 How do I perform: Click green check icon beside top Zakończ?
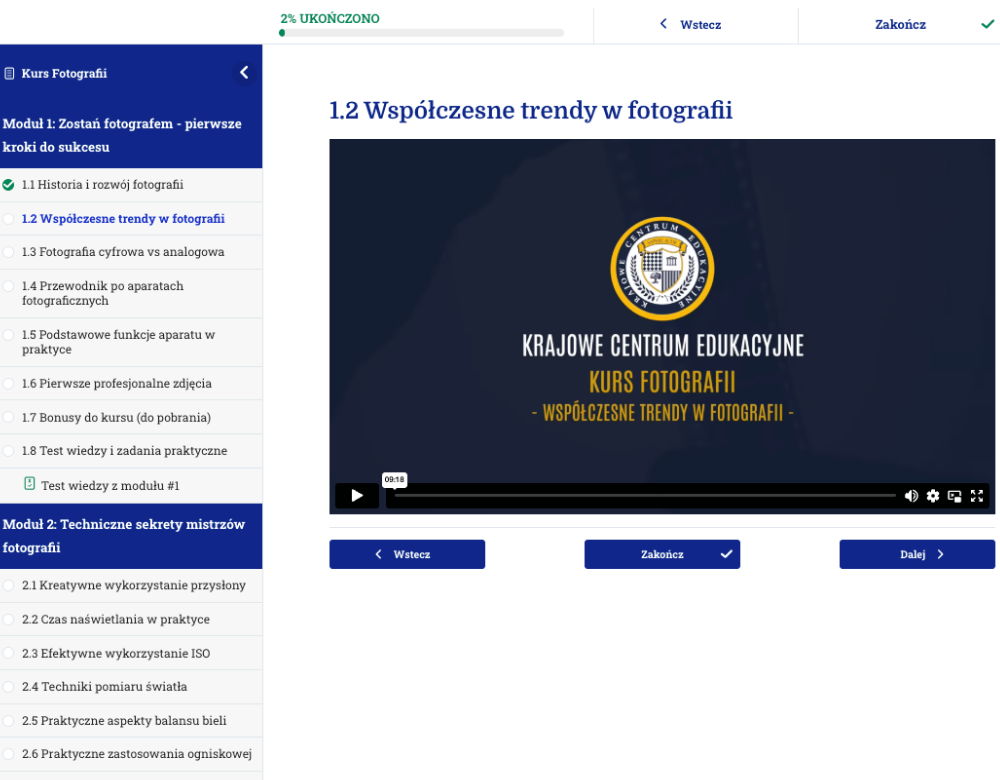pyautogui.click(x=987, y=24)
